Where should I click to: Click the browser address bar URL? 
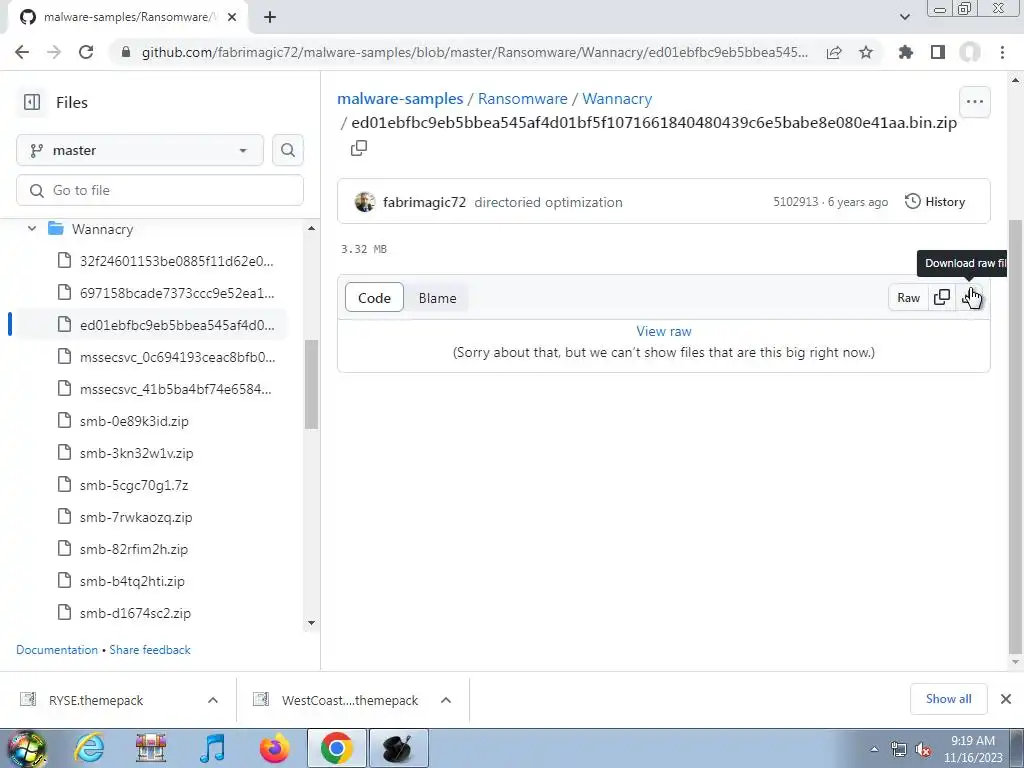pos(475,52)
